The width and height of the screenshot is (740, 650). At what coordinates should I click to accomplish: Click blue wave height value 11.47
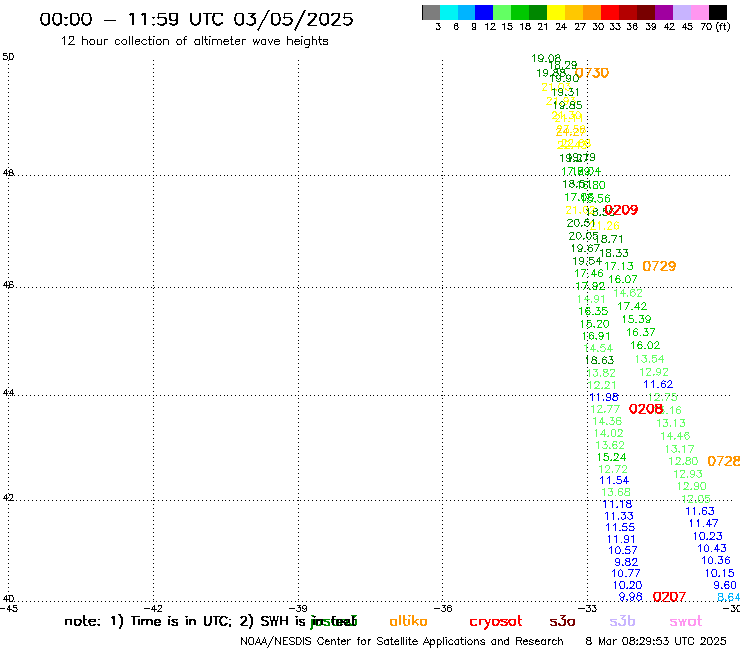click(704, 523)
